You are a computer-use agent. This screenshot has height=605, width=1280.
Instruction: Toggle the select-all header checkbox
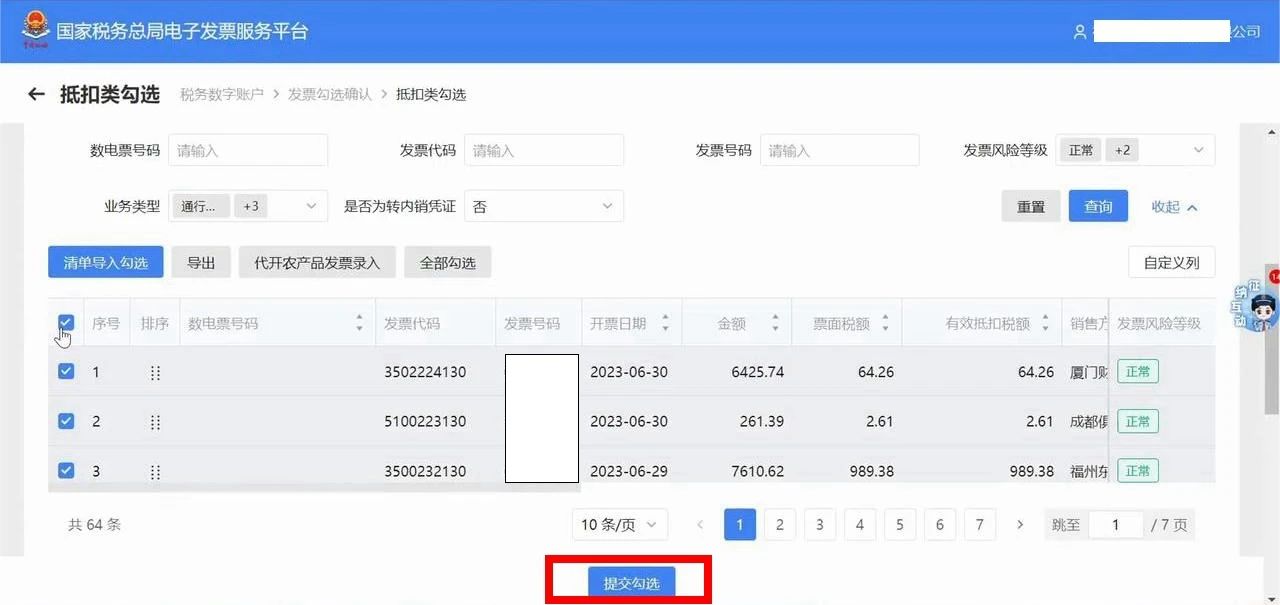coord(66,322)
